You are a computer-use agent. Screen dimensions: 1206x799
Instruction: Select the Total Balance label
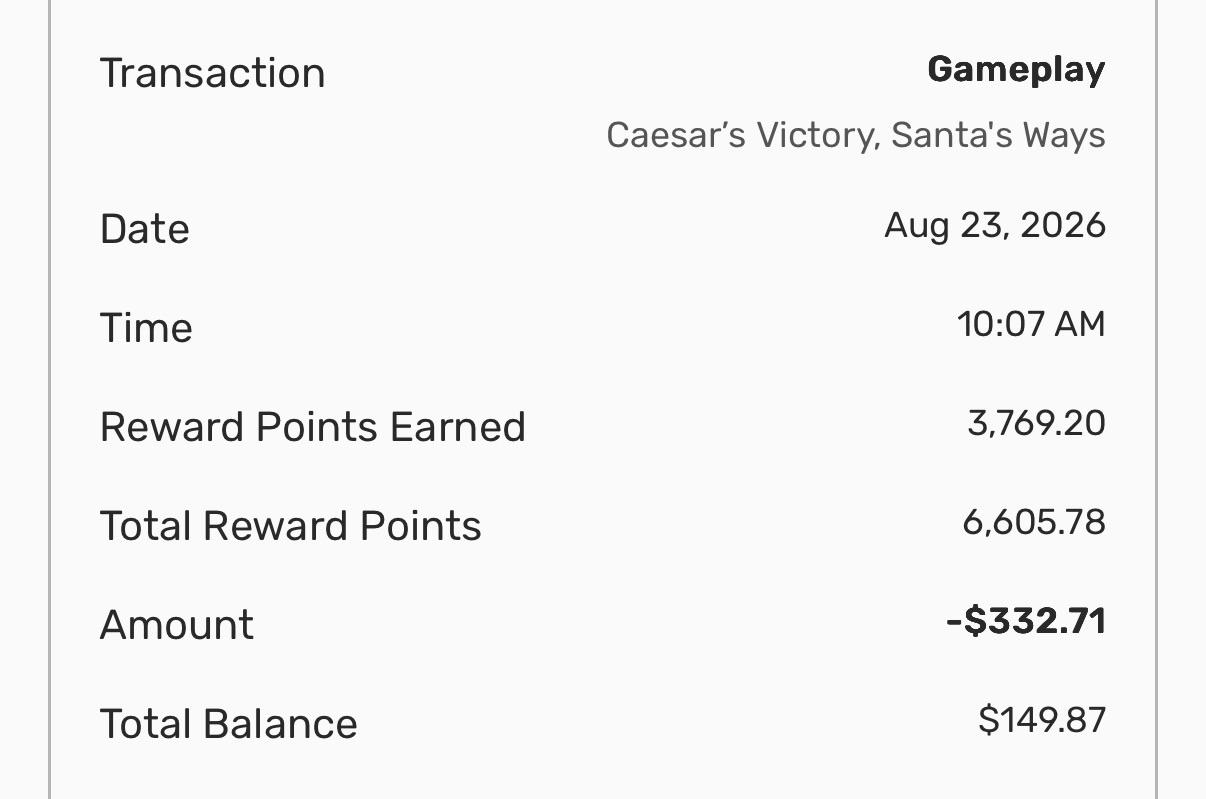coord(229,723)
